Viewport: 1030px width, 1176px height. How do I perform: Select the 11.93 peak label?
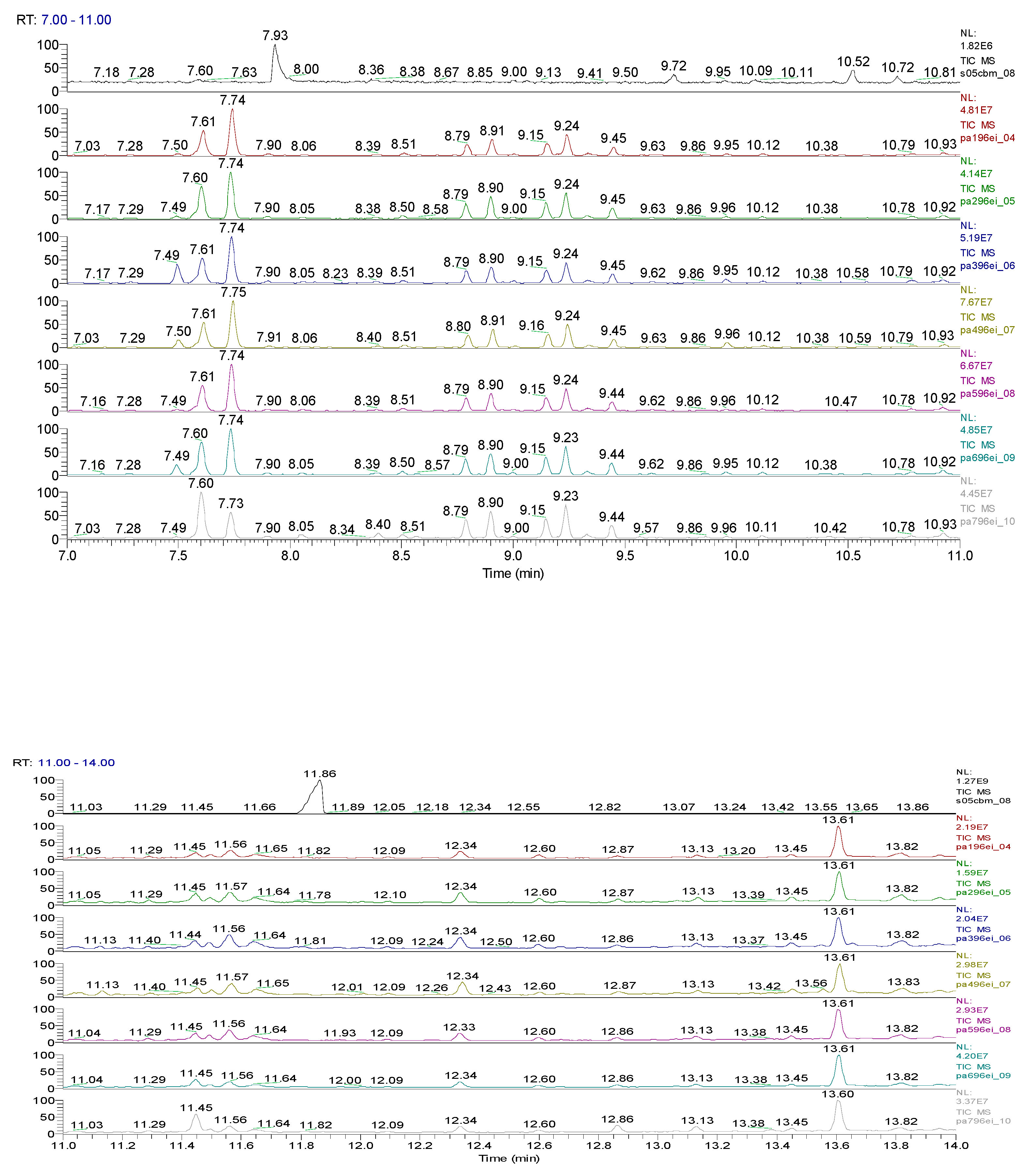coord(340,1033)
